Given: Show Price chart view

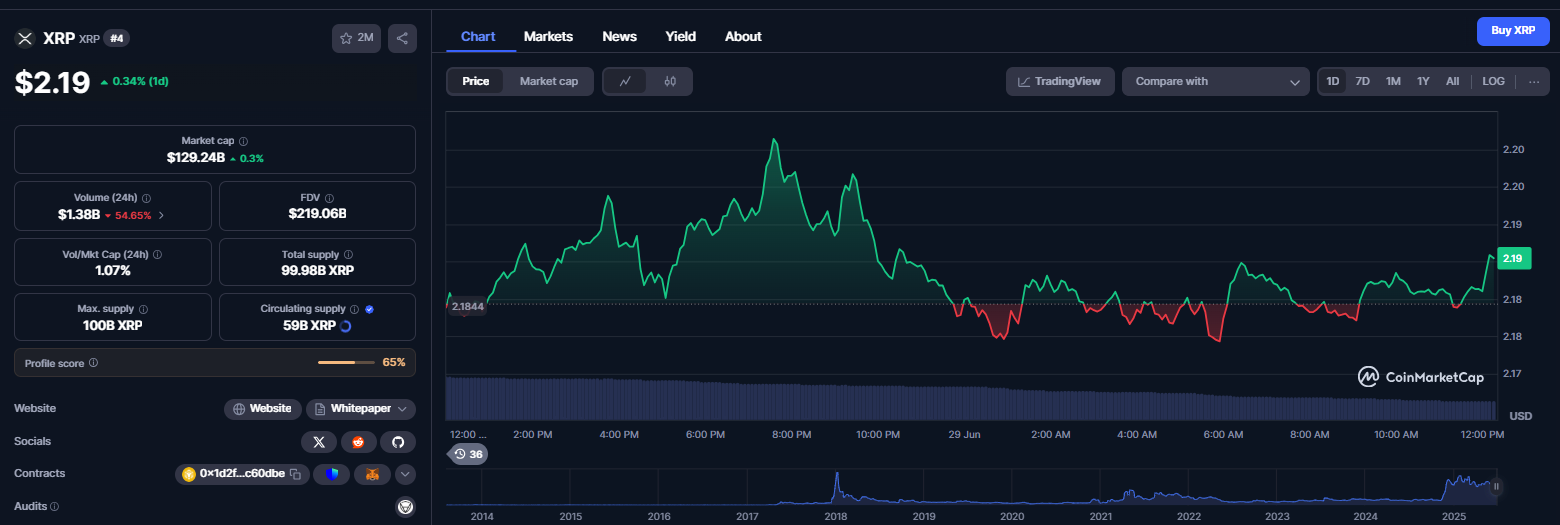Looking at the screenshot, I should pos(476,81).
